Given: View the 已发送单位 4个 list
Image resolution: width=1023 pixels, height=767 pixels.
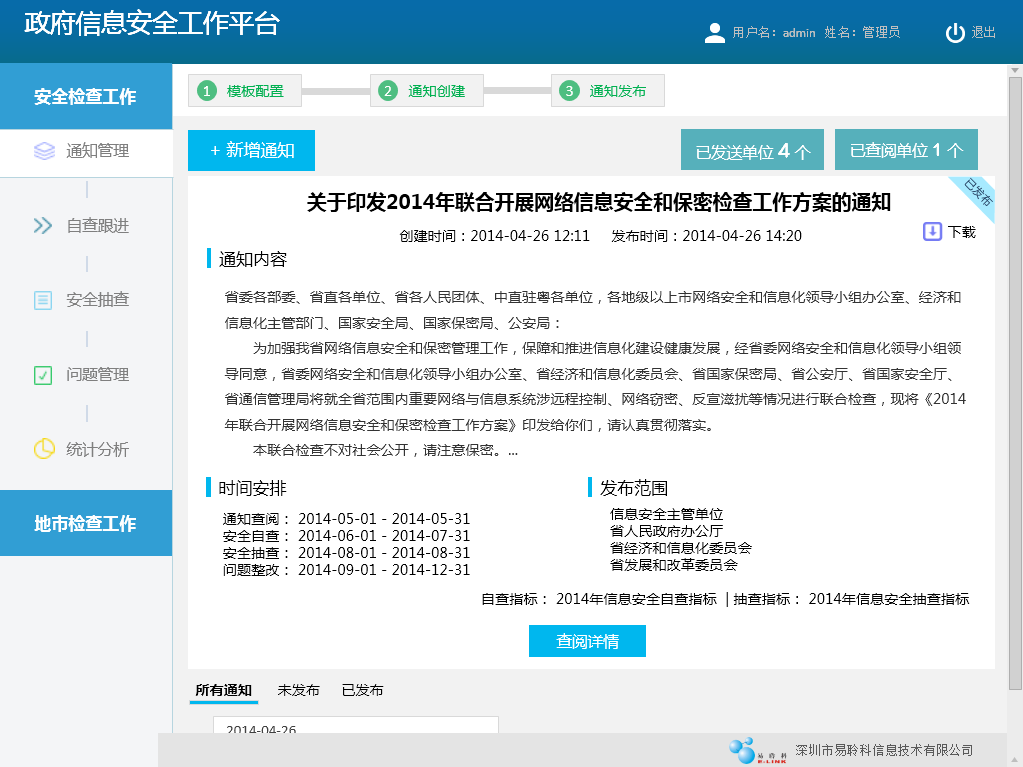Looking at the screenshot, I should 752,151.
